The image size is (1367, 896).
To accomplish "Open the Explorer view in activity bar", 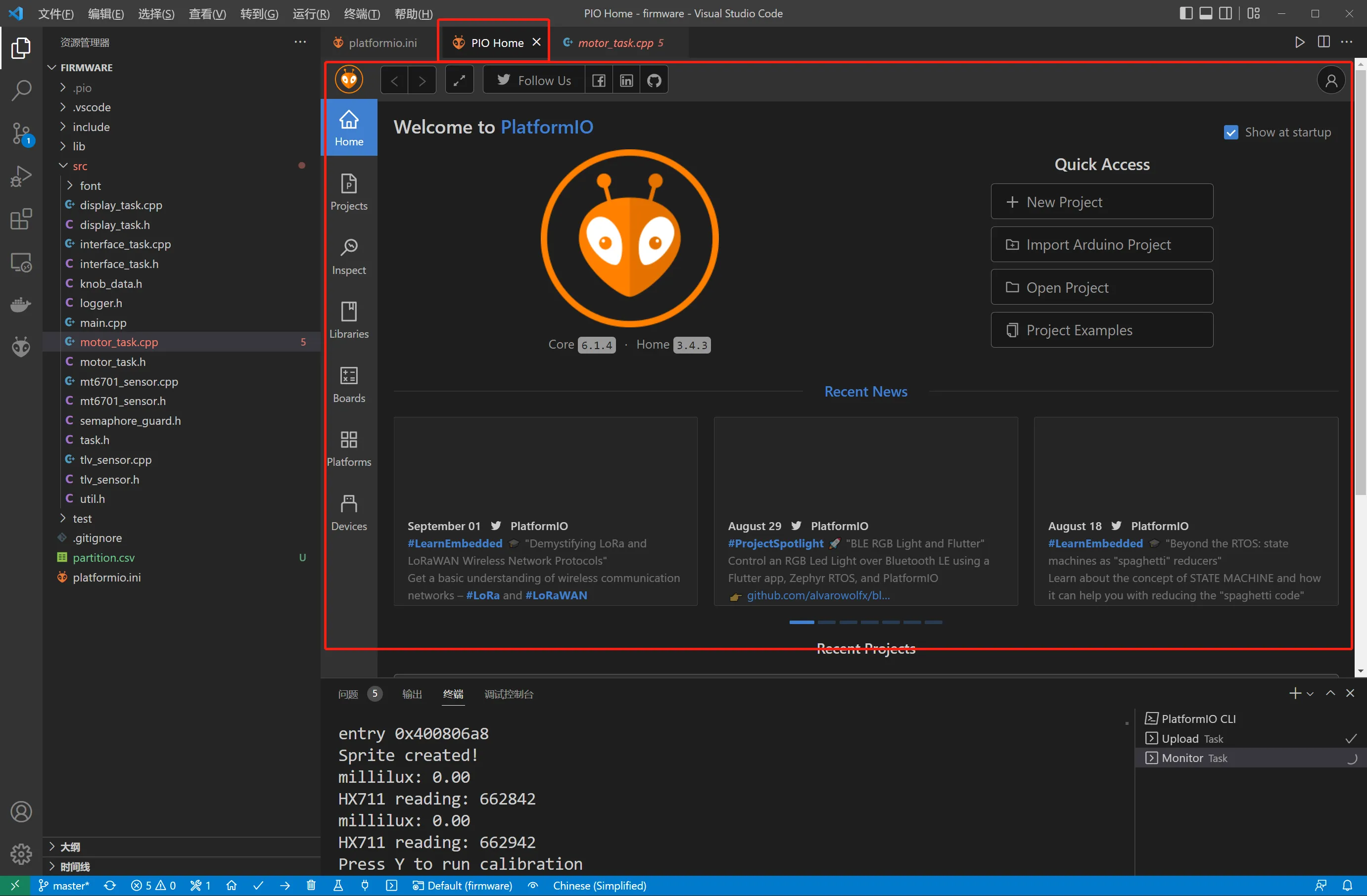I will (21, 47).
